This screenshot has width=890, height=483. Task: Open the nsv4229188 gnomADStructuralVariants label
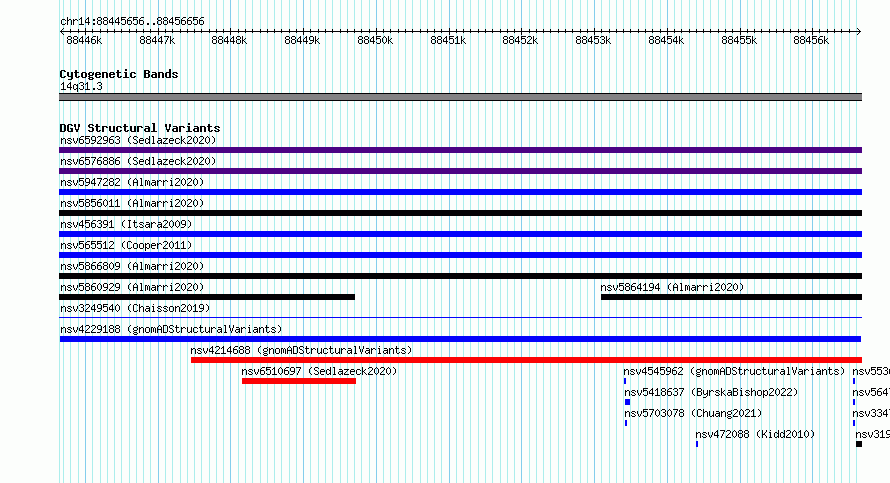[x=171, y=329]
